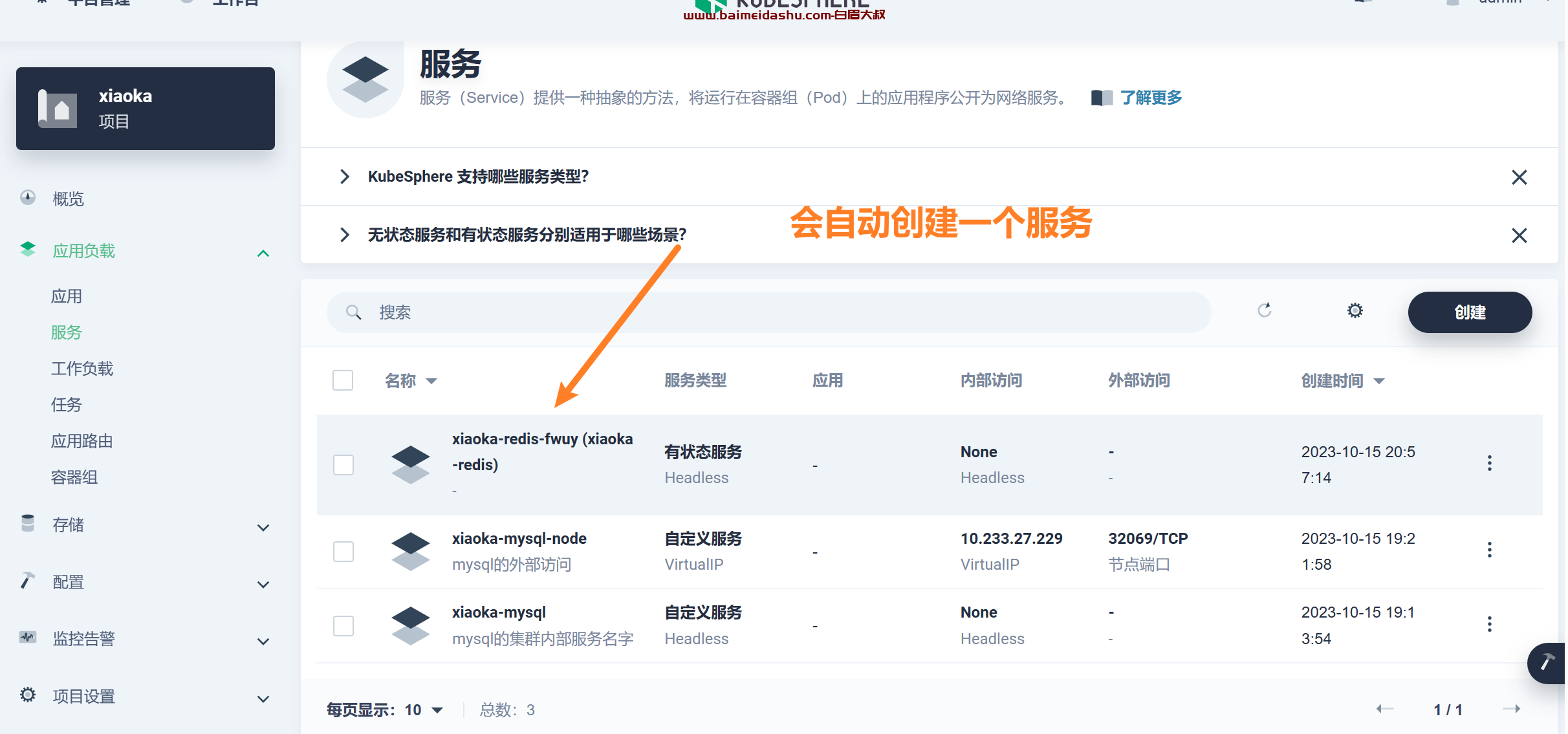
Task: Open more actions for xiaoka-mysql-node
Action: [1489, 550]
